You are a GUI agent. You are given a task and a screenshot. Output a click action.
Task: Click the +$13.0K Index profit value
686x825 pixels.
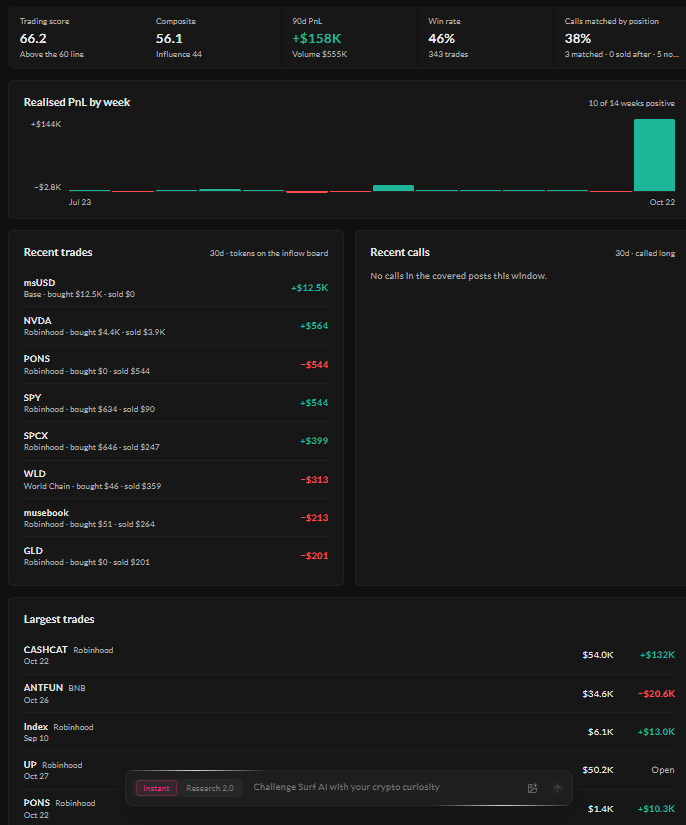(656, 732)
